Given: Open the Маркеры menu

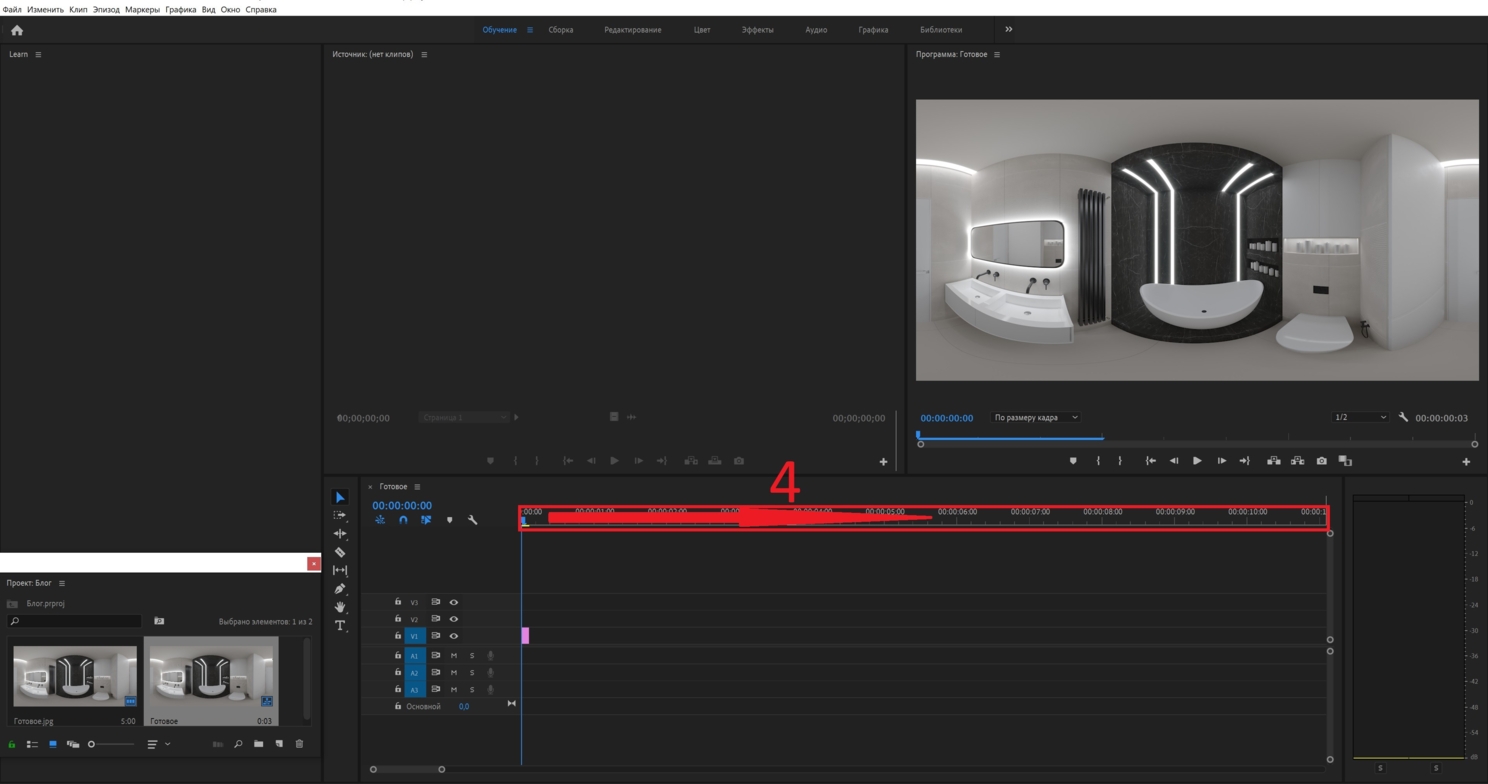Looking at the screenshot, I should (x=142, y=9).
